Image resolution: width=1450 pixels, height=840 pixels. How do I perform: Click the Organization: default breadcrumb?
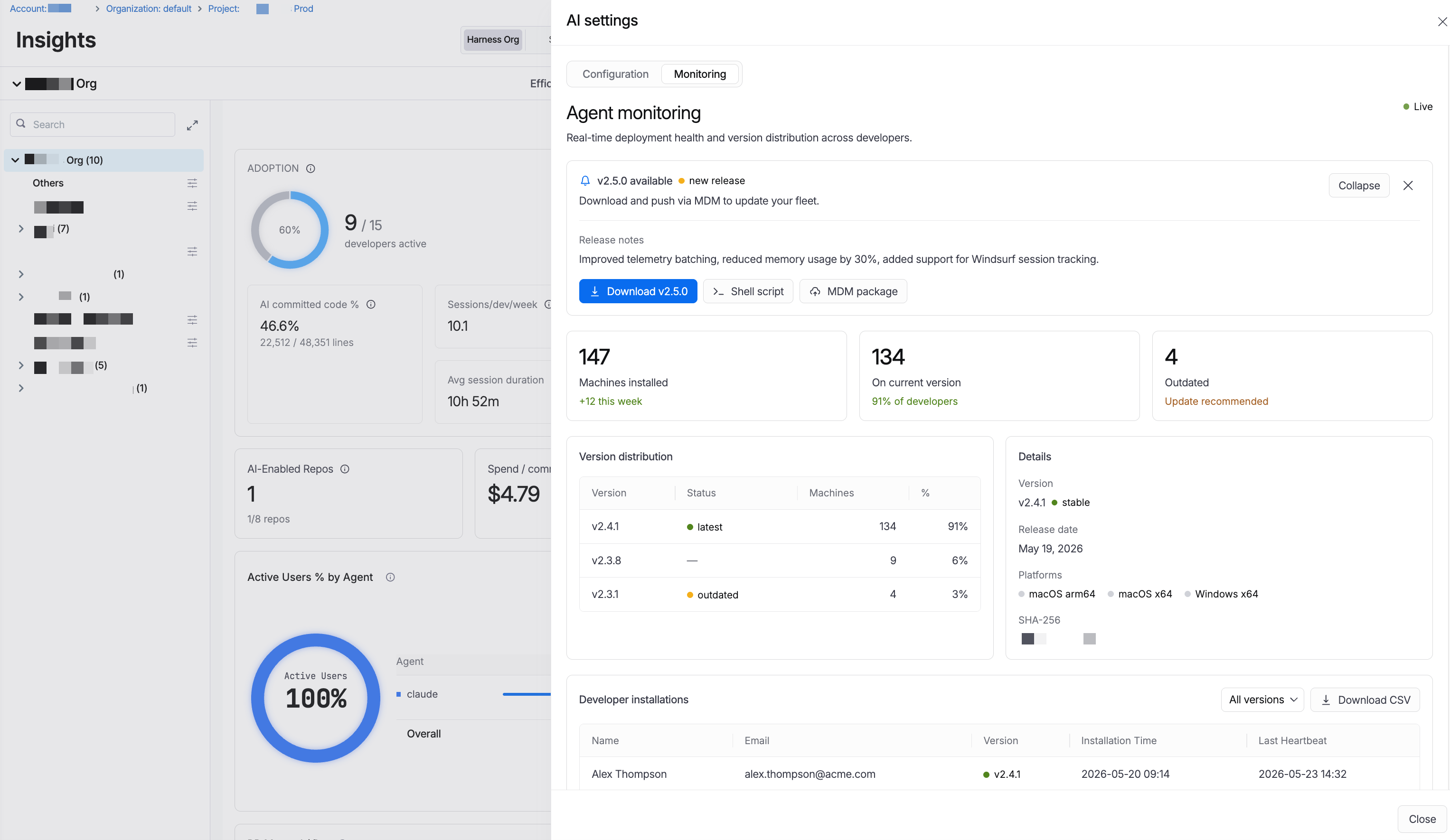coord(149,9)
